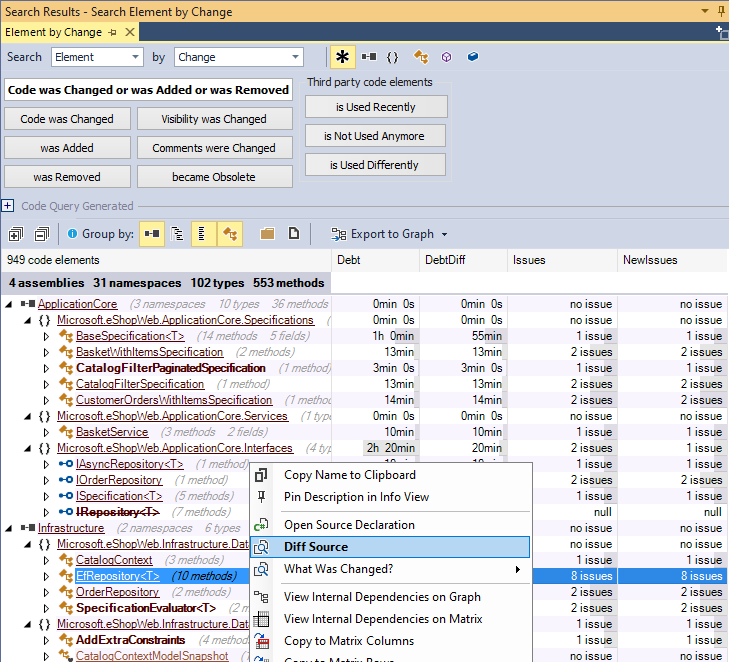Choose Diff Source from context menu
729x662 pixels.
[390, 547]
